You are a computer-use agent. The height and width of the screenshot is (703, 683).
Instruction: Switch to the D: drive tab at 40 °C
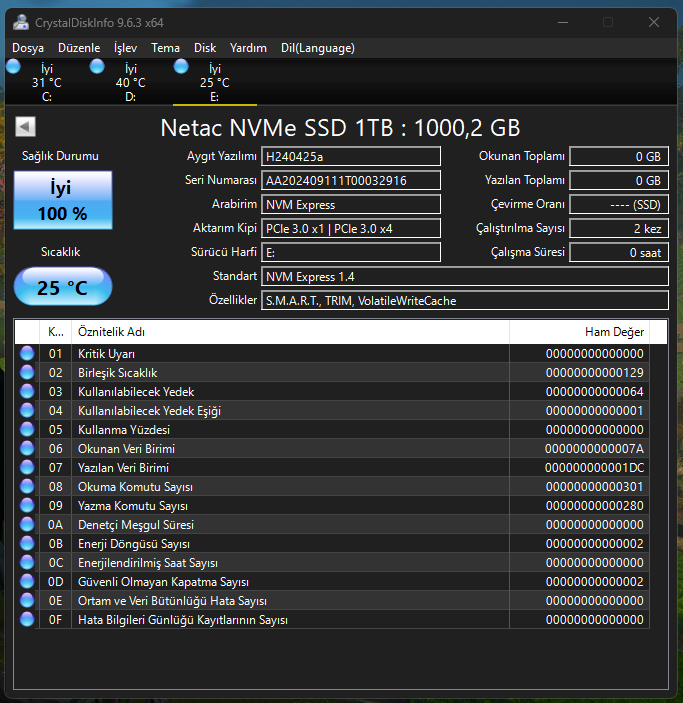click(x=131, y=82)
